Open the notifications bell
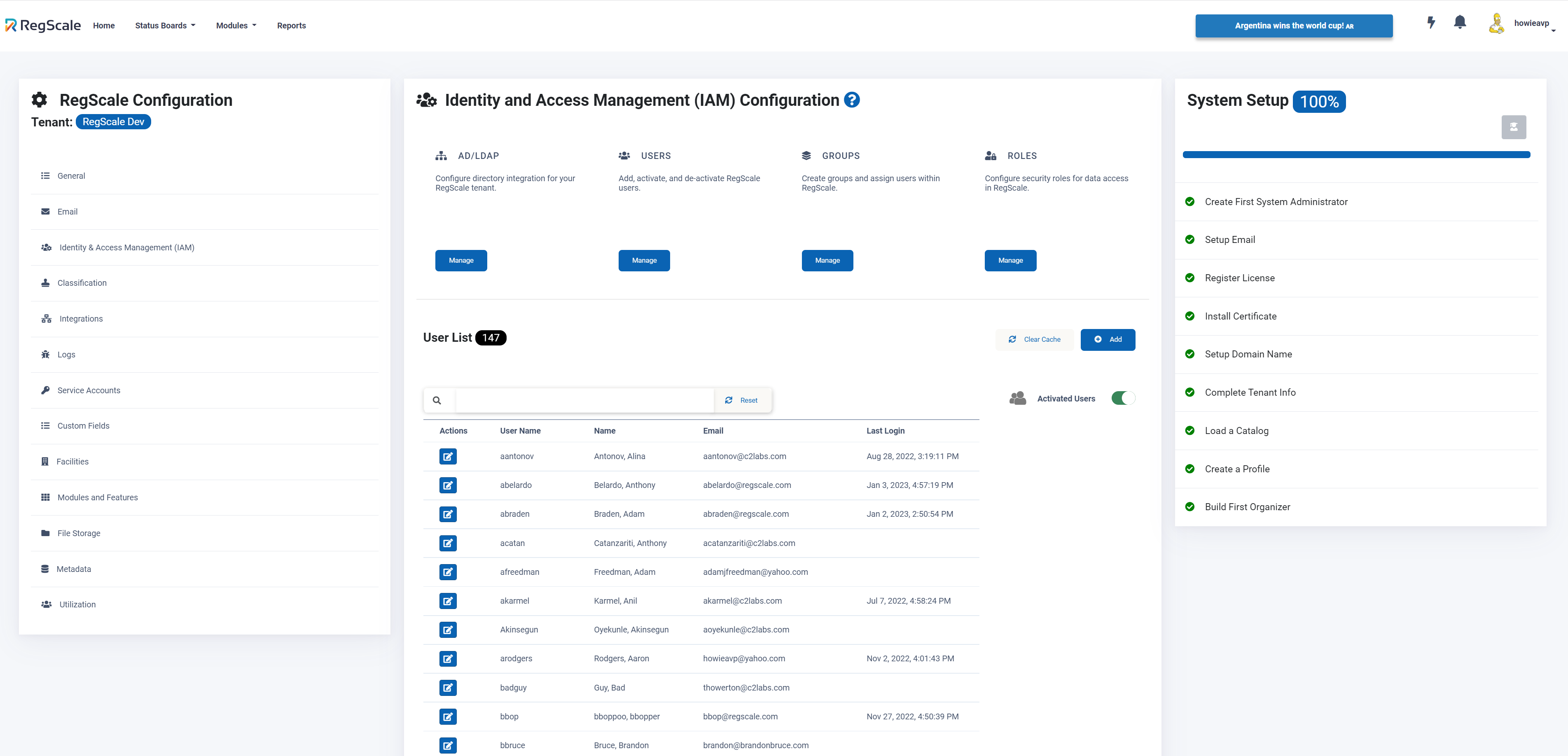The width and height of the screenshot is (1568, 756). pos(1460,23)
